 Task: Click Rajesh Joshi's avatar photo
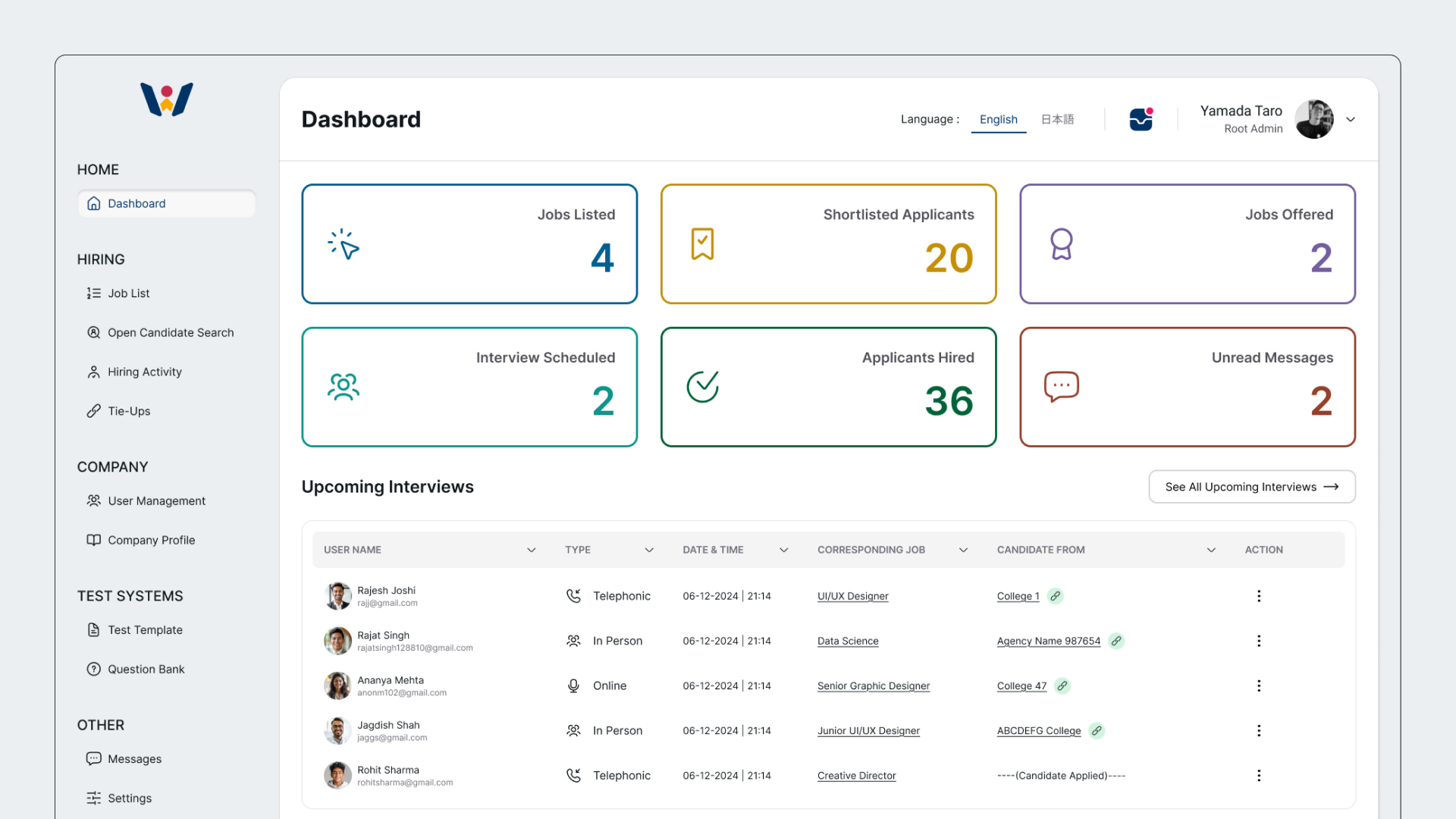tap(337, 596)
